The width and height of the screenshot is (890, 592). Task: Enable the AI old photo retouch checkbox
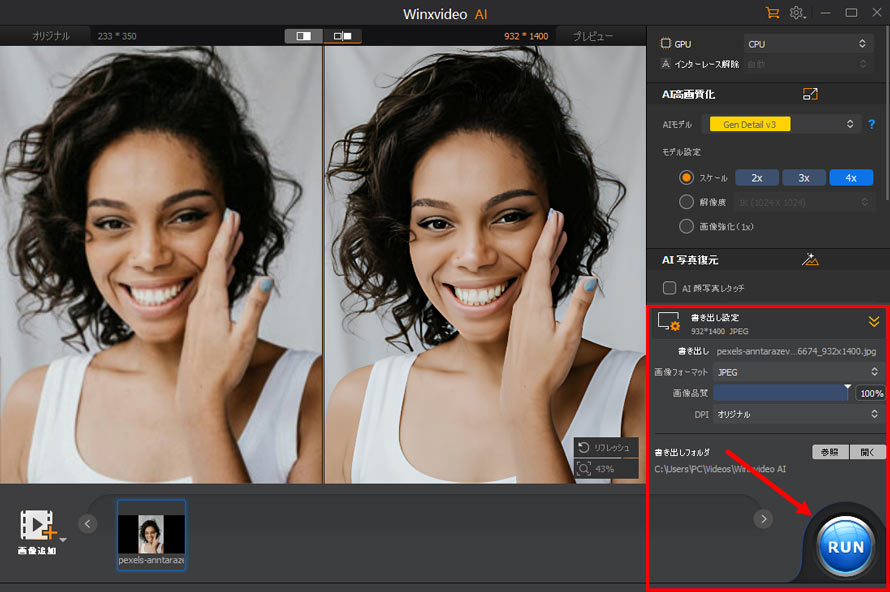tap(670, 288)
